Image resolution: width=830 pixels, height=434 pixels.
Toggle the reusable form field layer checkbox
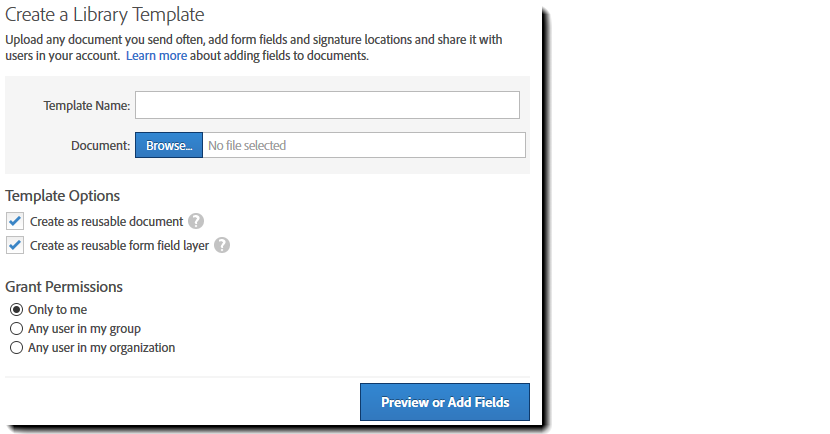pos(15,245)
